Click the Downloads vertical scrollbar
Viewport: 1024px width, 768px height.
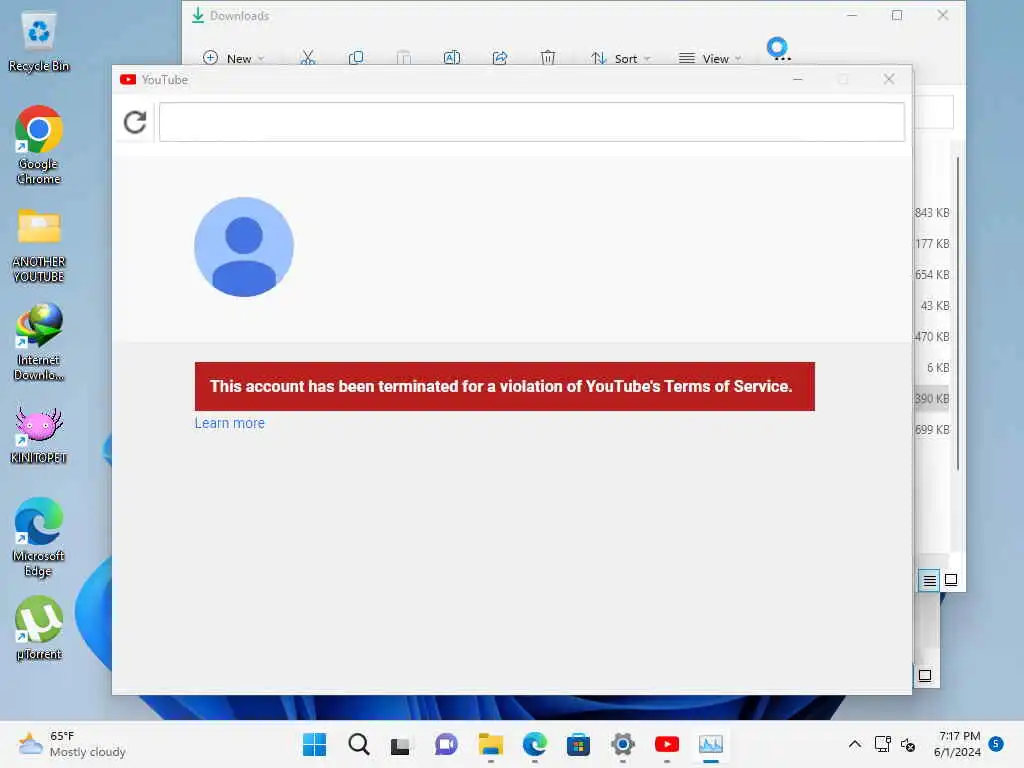point(958,313)
